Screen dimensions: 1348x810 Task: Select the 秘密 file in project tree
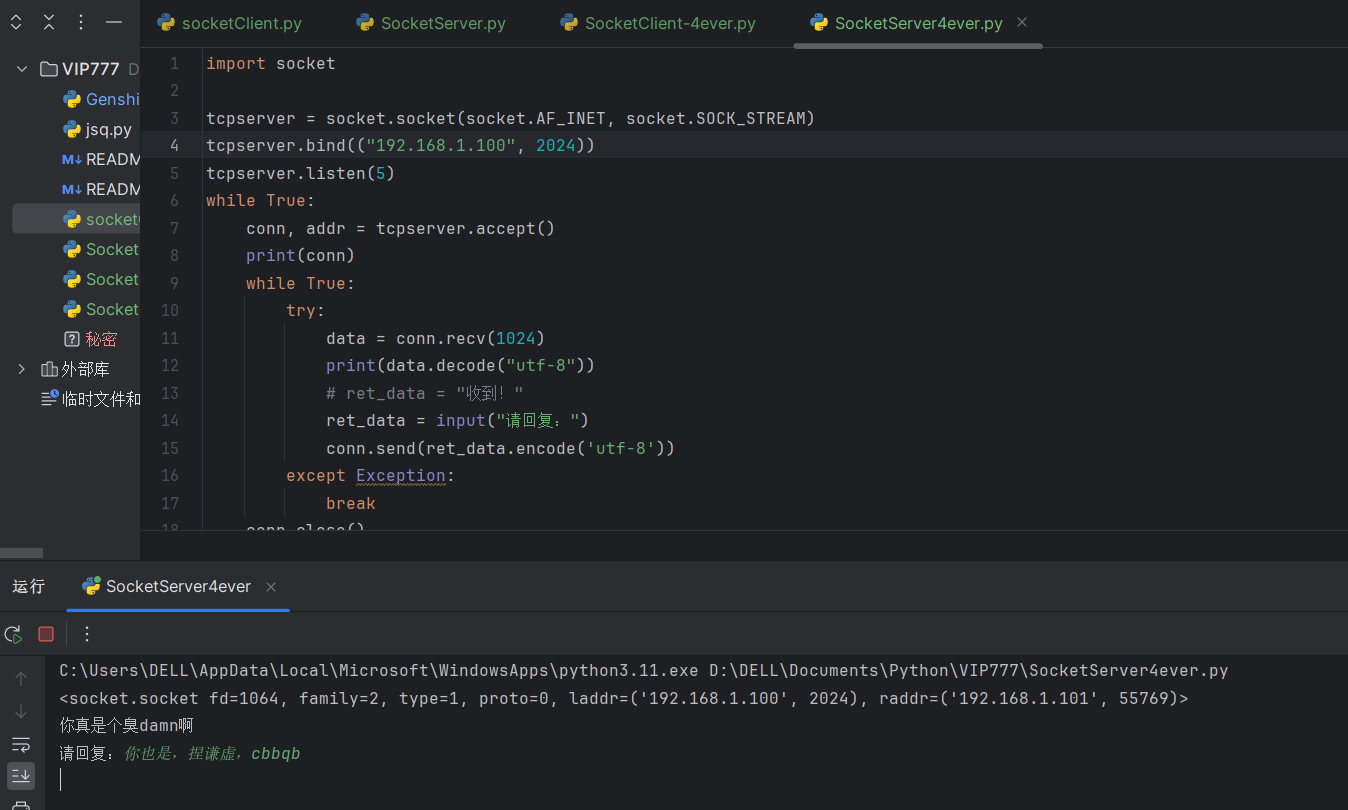click(100, 339)
